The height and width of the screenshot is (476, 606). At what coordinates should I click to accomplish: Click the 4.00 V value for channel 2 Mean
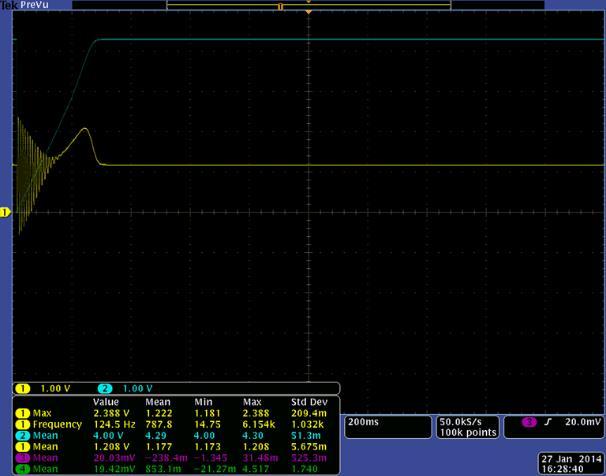click(x=108, y=436)
